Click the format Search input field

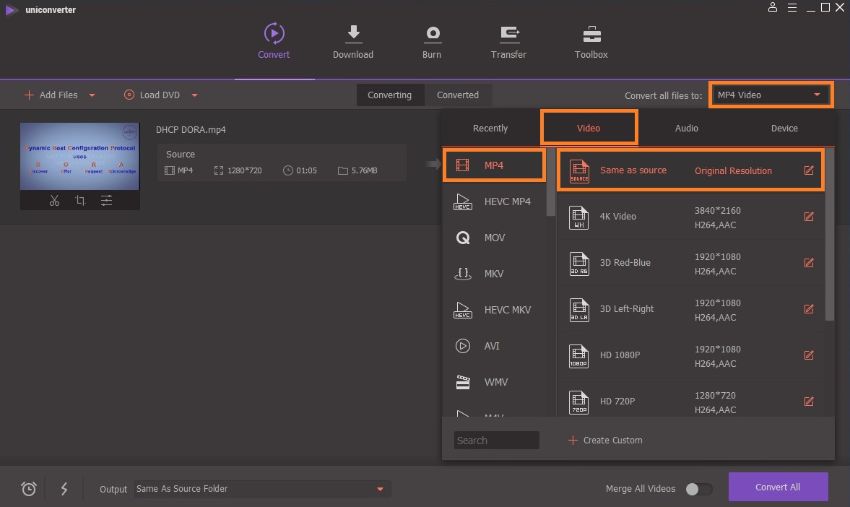(x=496, y=440)
